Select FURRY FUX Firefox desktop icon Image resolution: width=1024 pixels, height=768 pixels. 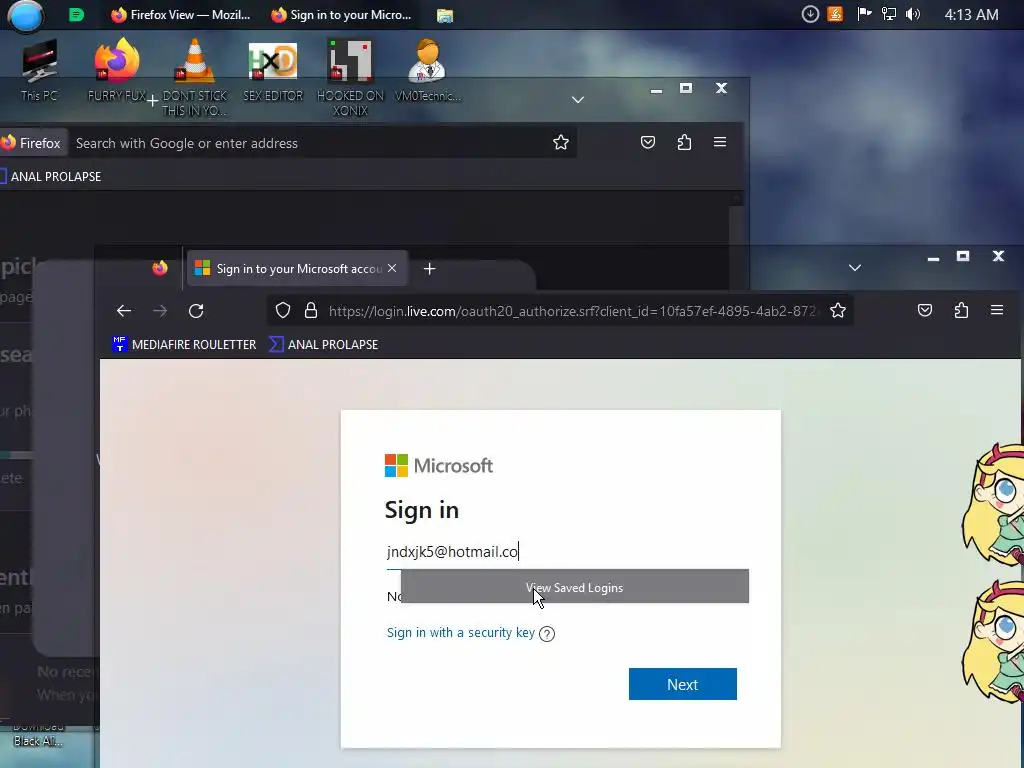coord(117,70)
